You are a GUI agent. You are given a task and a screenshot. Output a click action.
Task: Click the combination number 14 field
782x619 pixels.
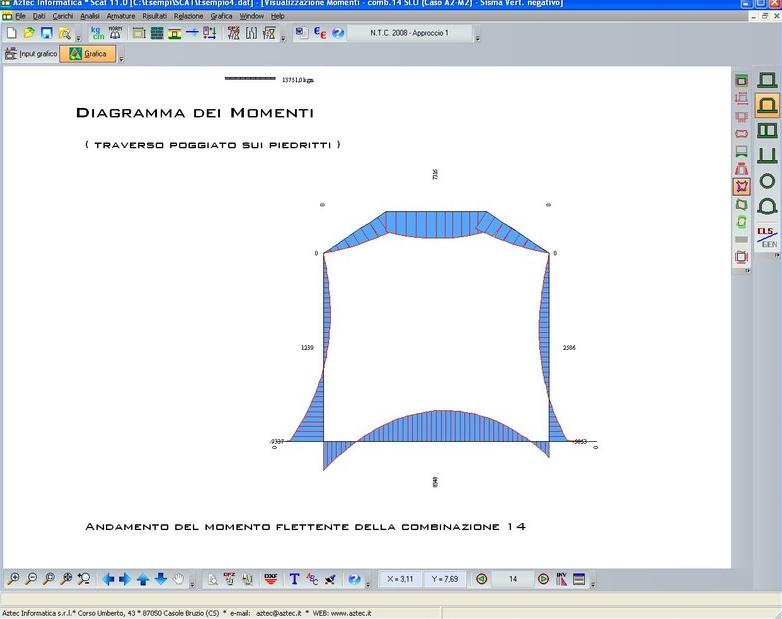coord(512,579)
